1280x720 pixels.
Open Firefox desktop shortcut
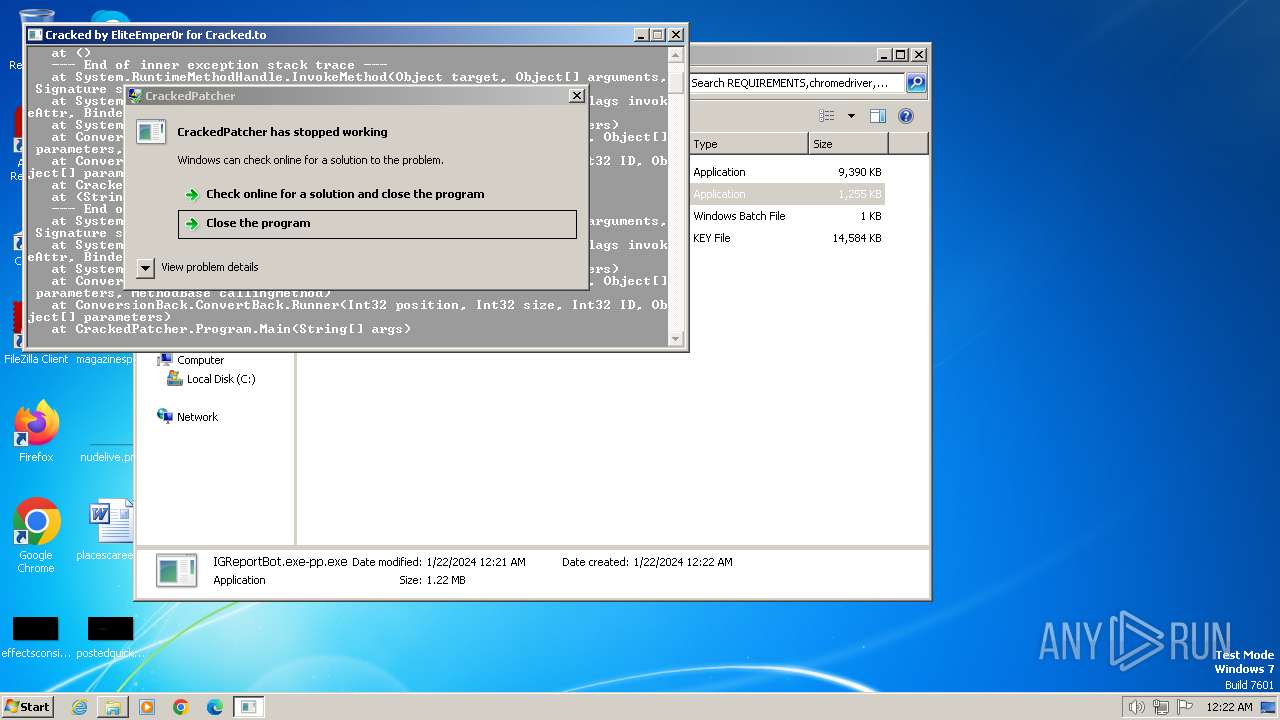pos(36,432)
